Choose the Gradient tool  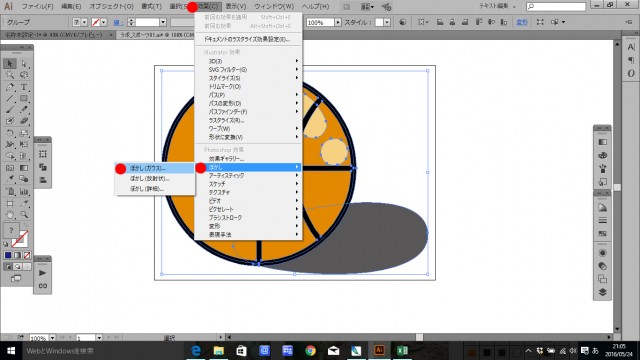pyautogui.click(x=24, y=168)
